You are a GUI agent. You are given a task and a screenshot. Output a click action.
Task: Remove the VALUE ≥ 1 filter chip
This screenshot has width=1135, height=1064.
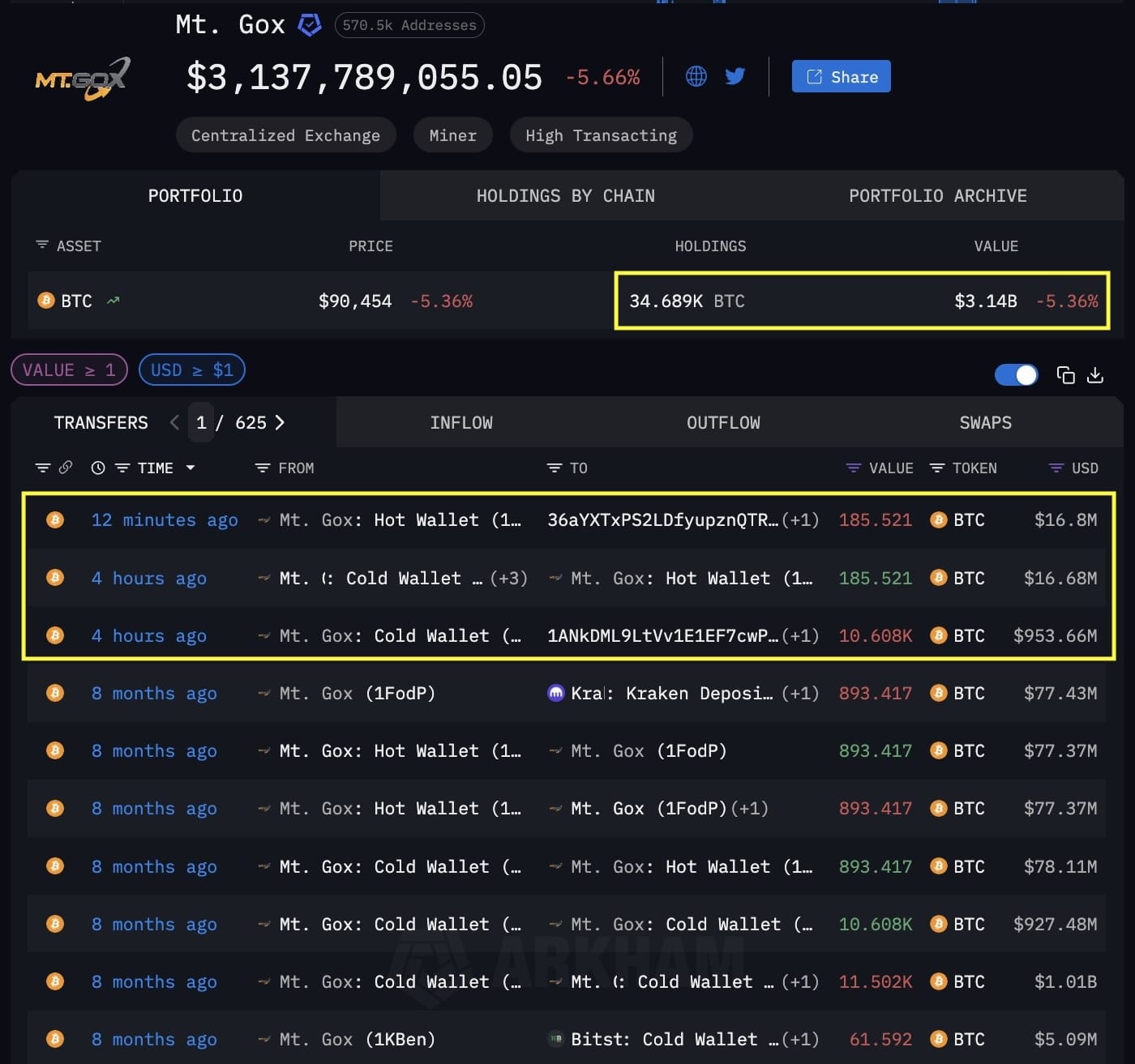69,370
